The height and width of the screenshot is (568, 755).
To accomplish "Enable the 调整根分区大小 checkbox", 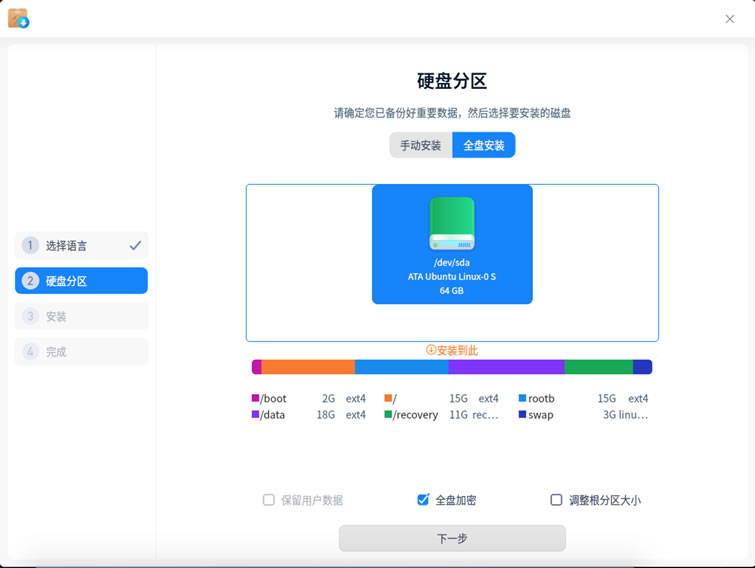I will click(x=556, y=500).
